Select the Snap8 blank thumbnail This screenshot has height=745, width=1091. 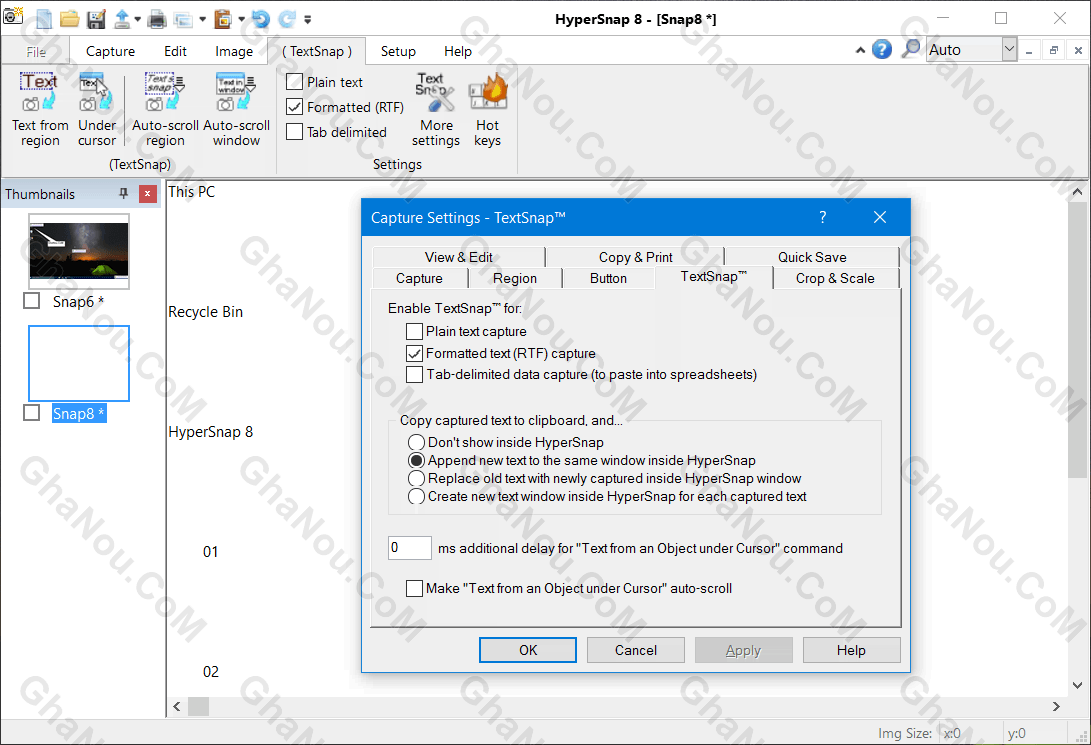click(x=79, y=363)
